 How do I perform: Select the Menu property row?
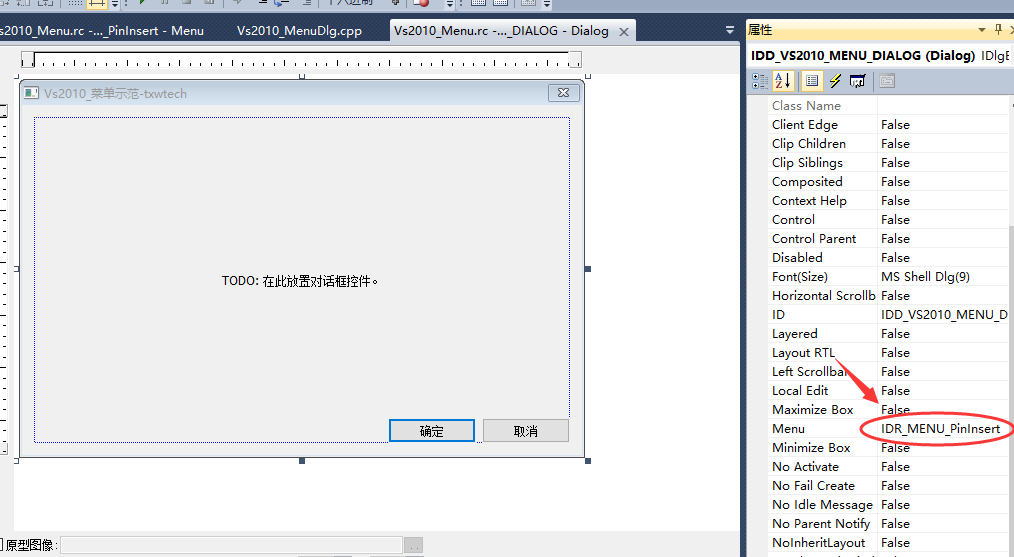click(x=887, y=428)
